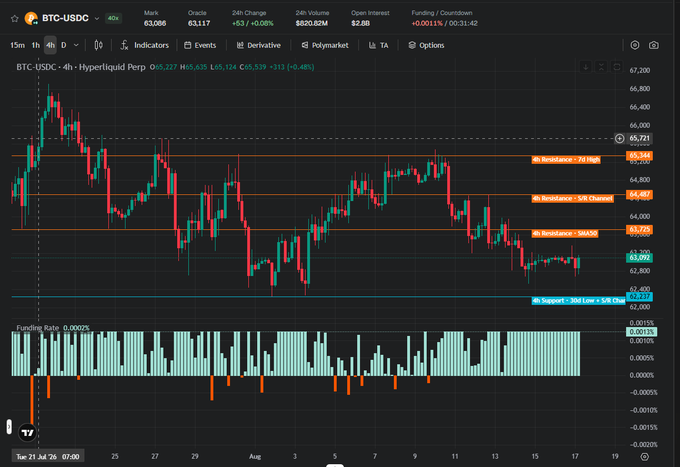Open the Polymarket overlay
The width and height of the screenshot is (680, 467).
click(325, 45)
